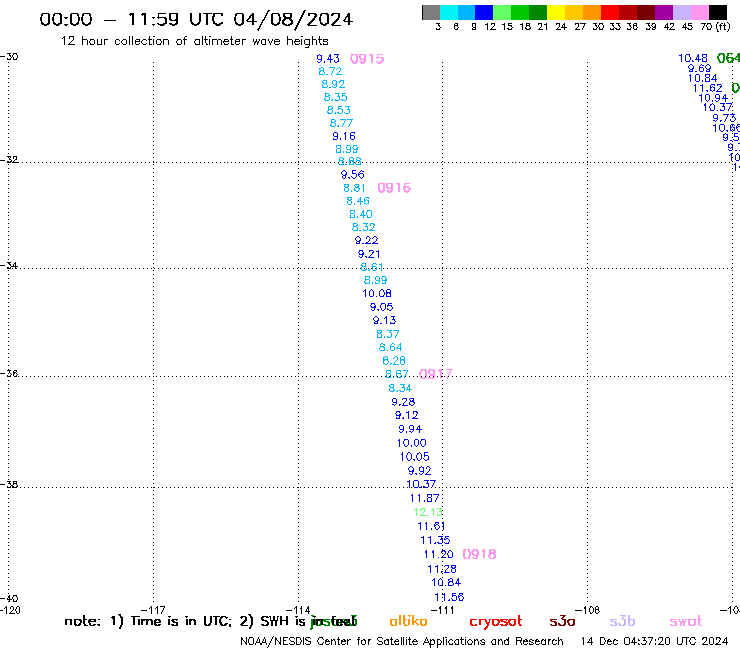Click the reading 10.05
740x650 pixels.
tap(415, 457)
